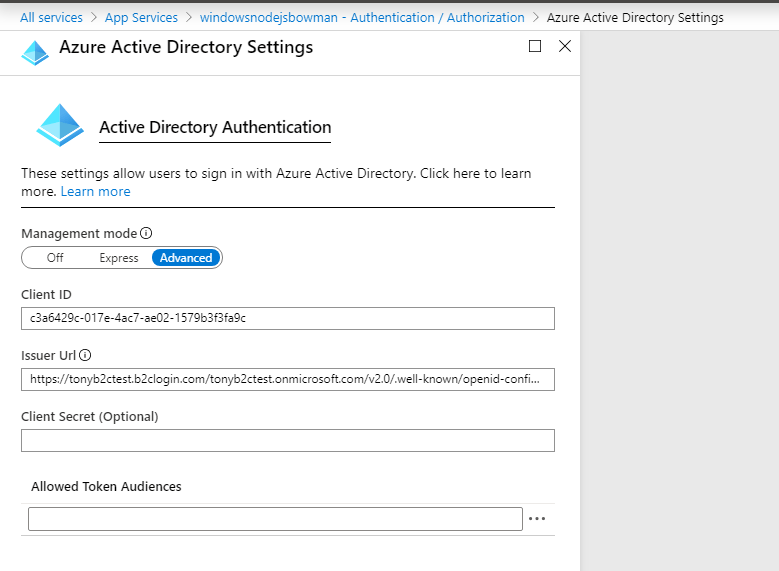This screenshot has width=779, height=571.
Task: Click the Allowed Token Audiences label
Action: point(106,486)
